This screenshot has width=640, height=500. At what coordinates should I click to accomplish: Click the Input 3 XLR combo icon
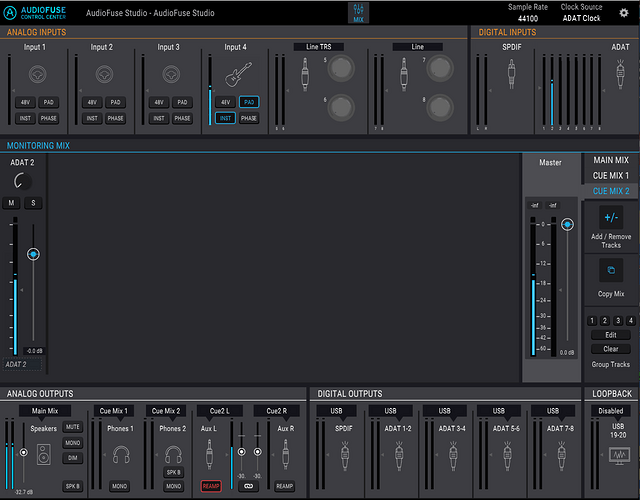tap(171, 74)
